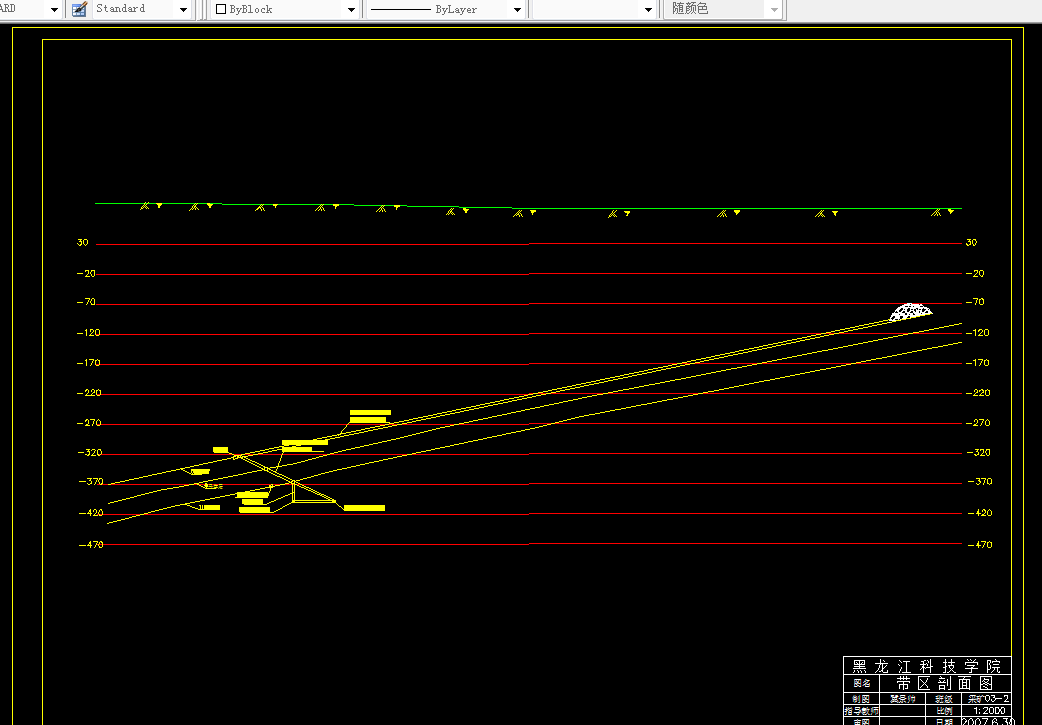This screenshot has height=725, width=1042.
Task: Click the 比例 label cell
Action: pos(944,710)
